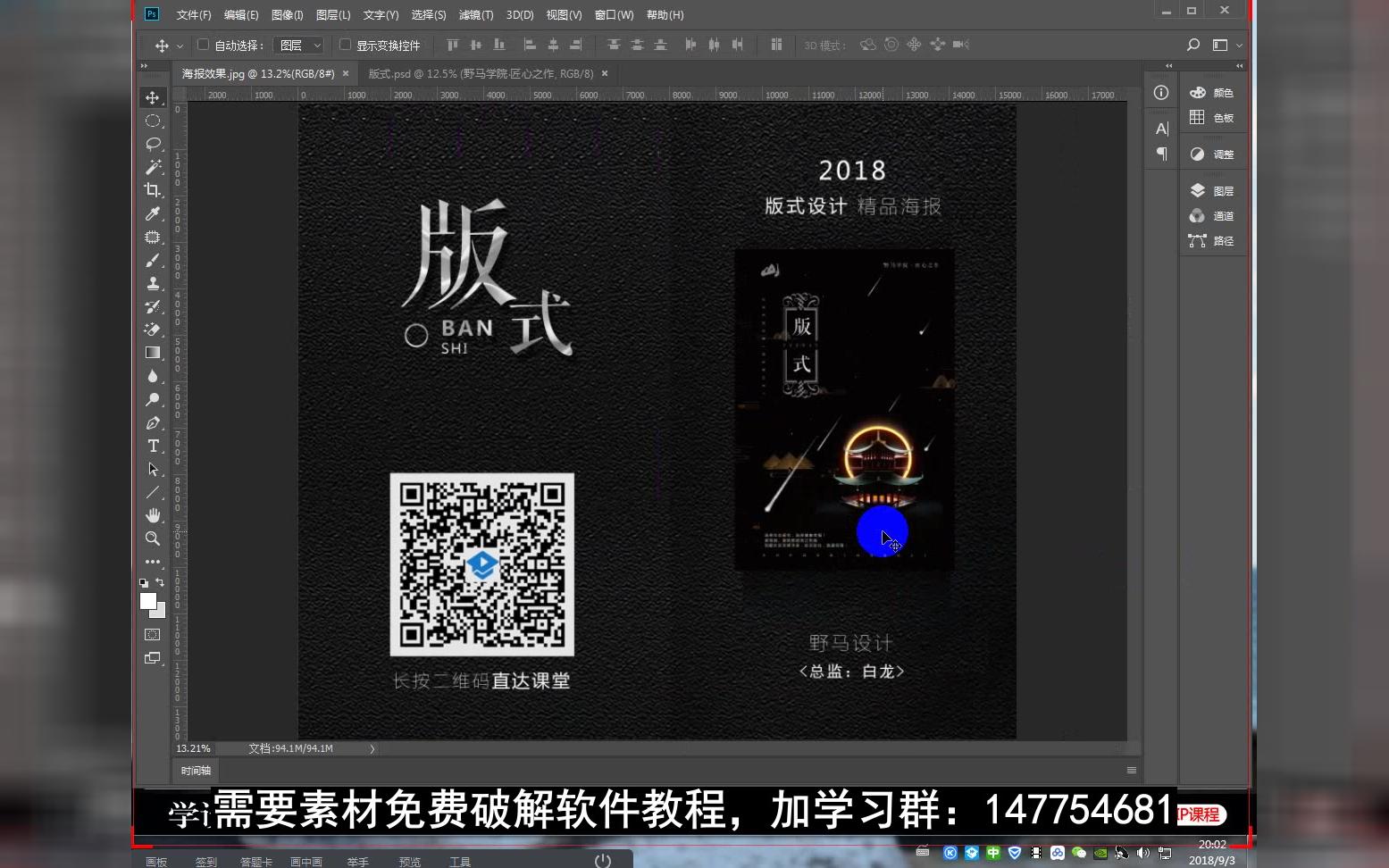Viewport: 1389px width, 868px height.
Task: Expand the right panel dock arrows
Action: tap(1240, 66)
